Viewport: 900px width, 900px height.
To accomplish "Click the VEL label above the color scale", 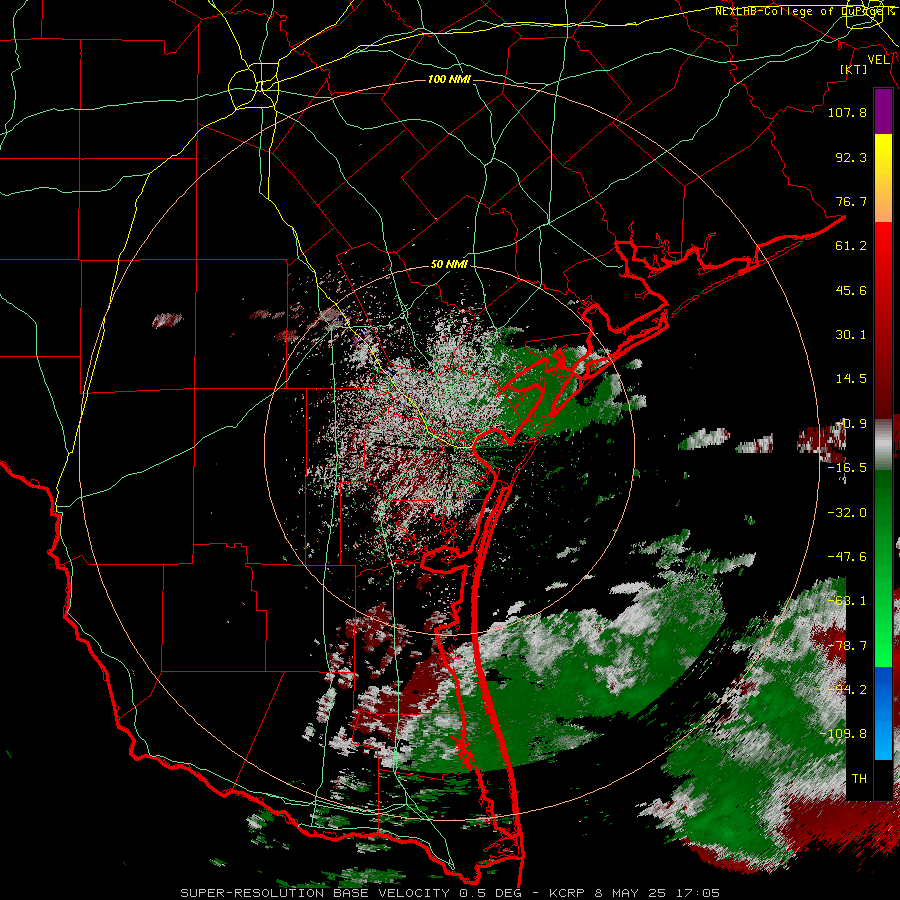I will 878,60.
